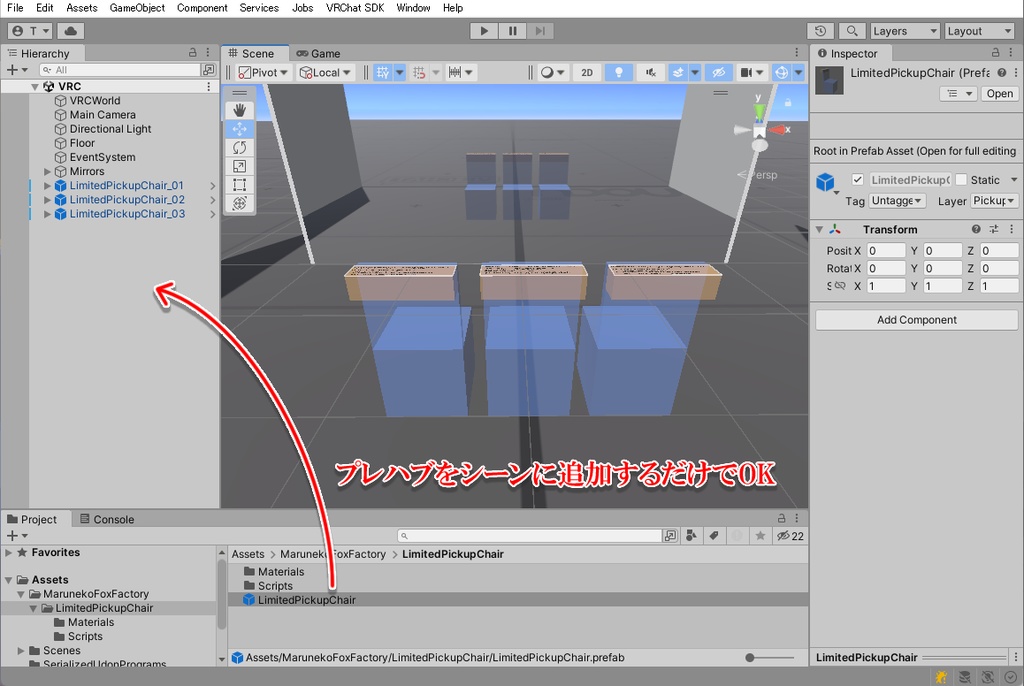This screenshot has height=686, width=1024.
Task: Open the GameObject menu
Action: [137, 8]
